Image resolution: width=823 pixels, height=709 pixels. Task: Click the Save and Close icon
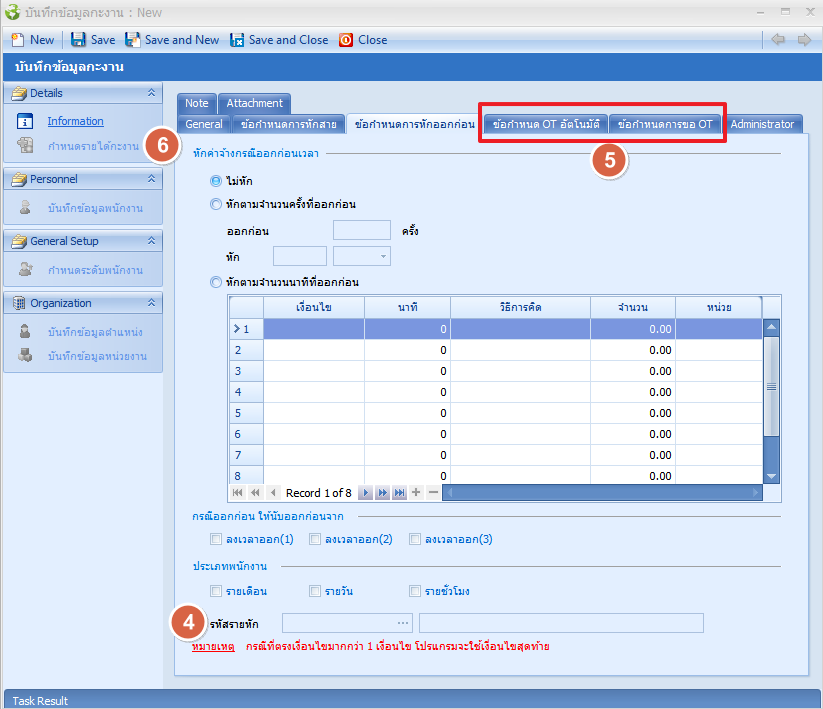click(x=237, y=40)
